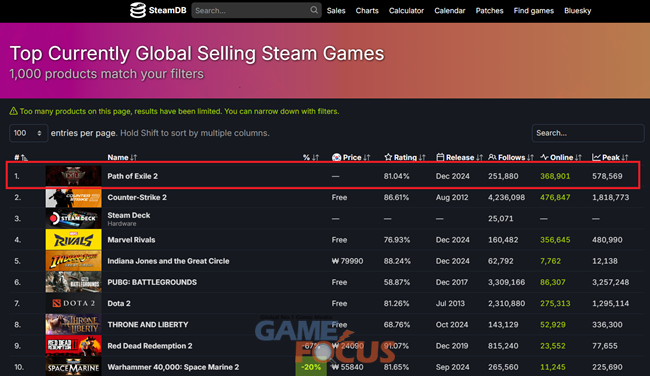Open the entries per page dropdown
The image size is (650, 376).
28,133
